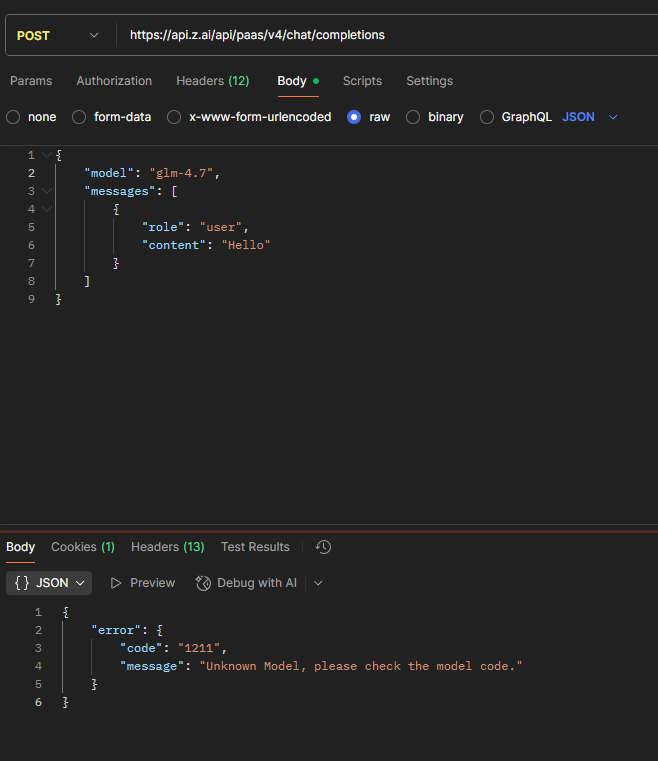
Task: Collapse the root object fold arrow on line 1
Action: coord(47,155)
